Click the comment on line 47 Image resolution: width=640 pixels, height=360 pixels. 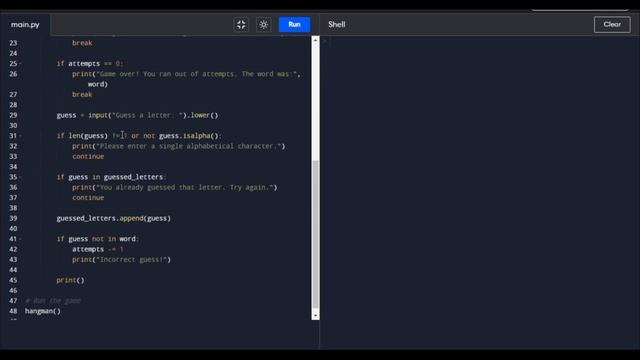pos(53,301)
